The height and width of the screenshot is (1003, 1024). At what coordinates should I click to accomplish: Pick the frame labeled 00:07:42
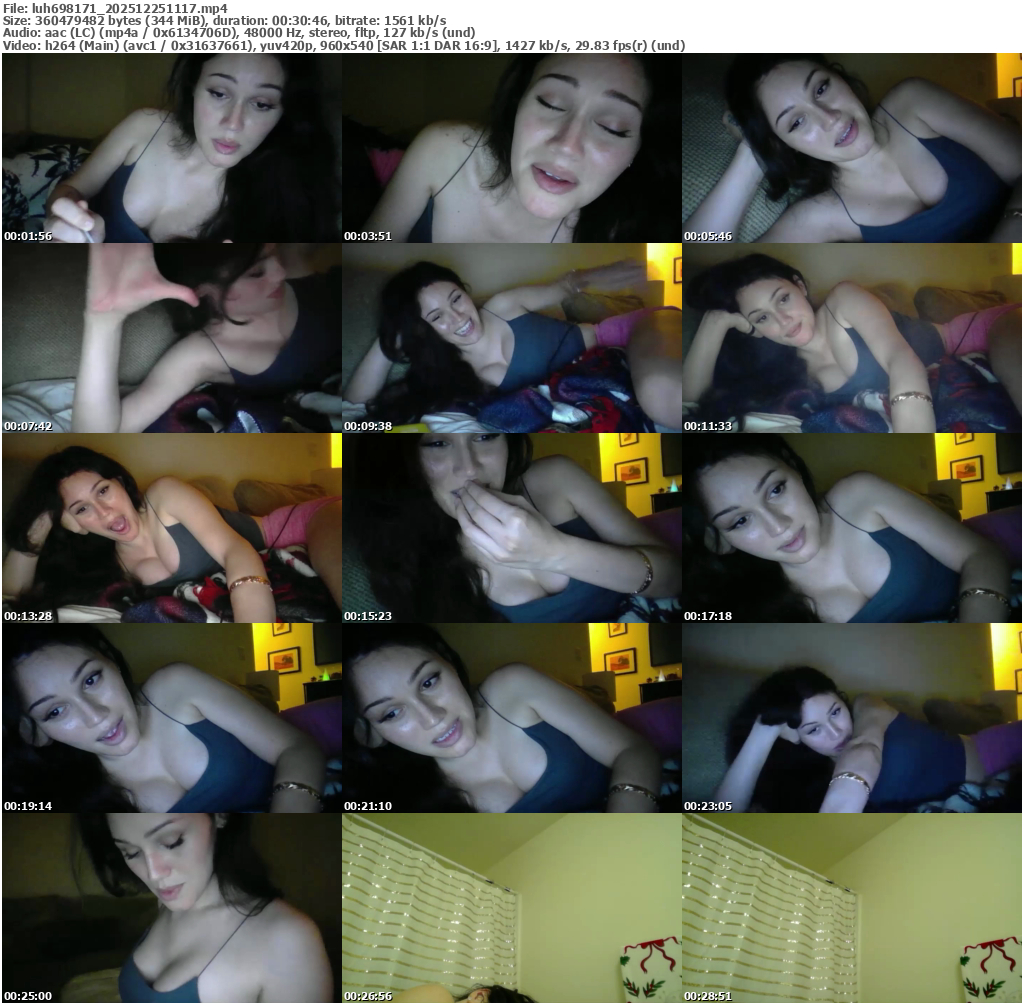(x=171, y=338)
